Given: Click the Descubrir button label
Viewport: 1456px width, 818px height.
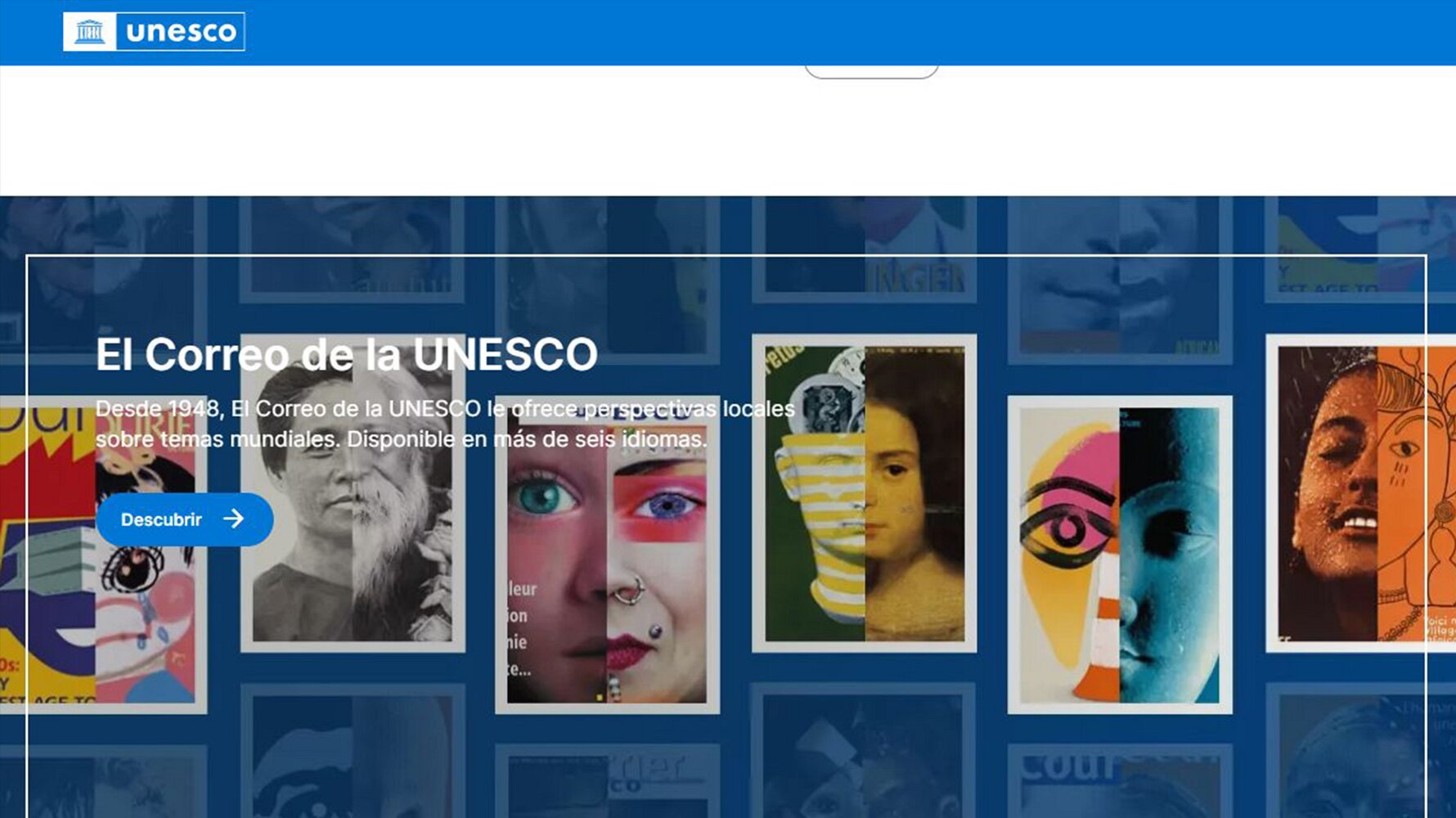Looking at the screenshot, I should [x=161, y=519].
